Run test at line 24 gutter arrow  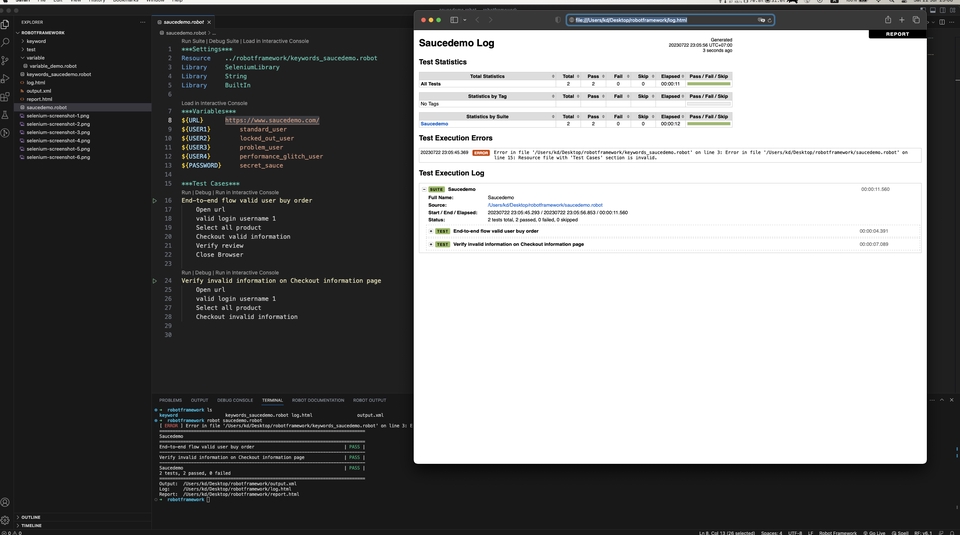[x=155, y=281]
